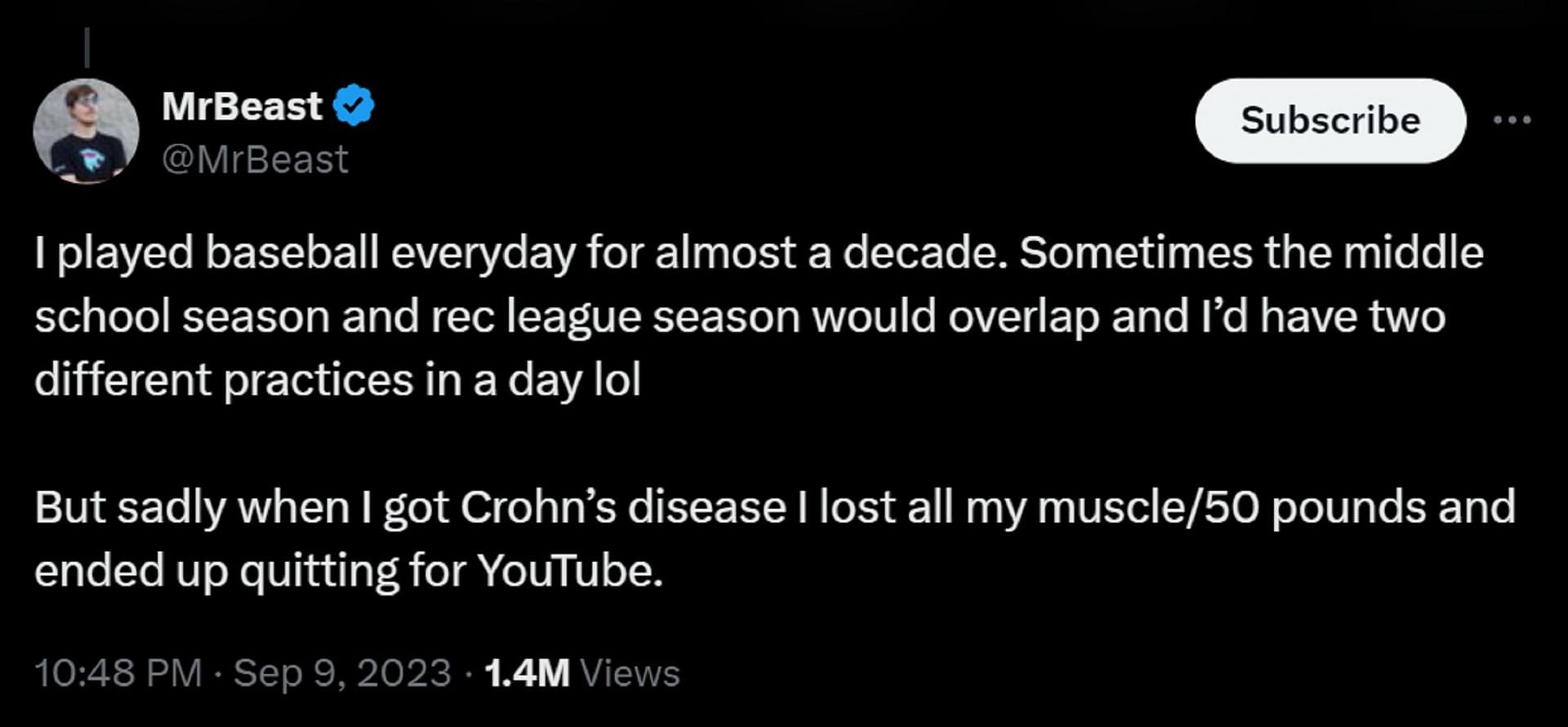
Task: Click the Views label beside count
Action: point(630,673)
